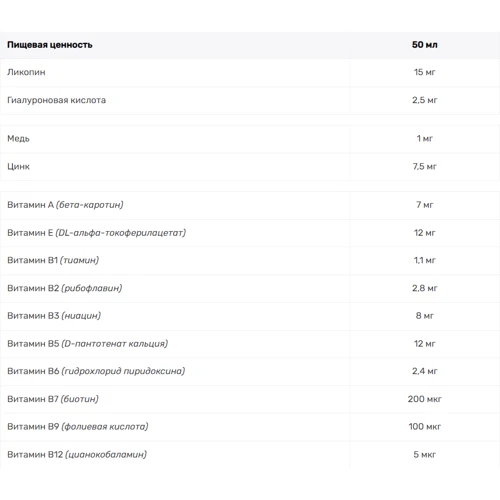The image size is (500, 500).
Task: Click the '7,5 мг' zinc amount
Action: click(x=424, y=167)
